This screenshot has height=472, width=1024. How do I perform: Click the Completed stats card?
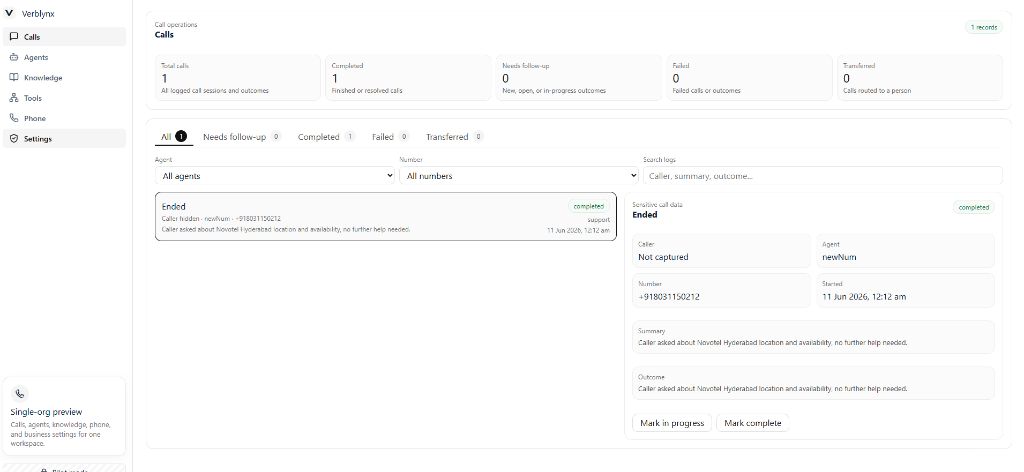(408, 78)
